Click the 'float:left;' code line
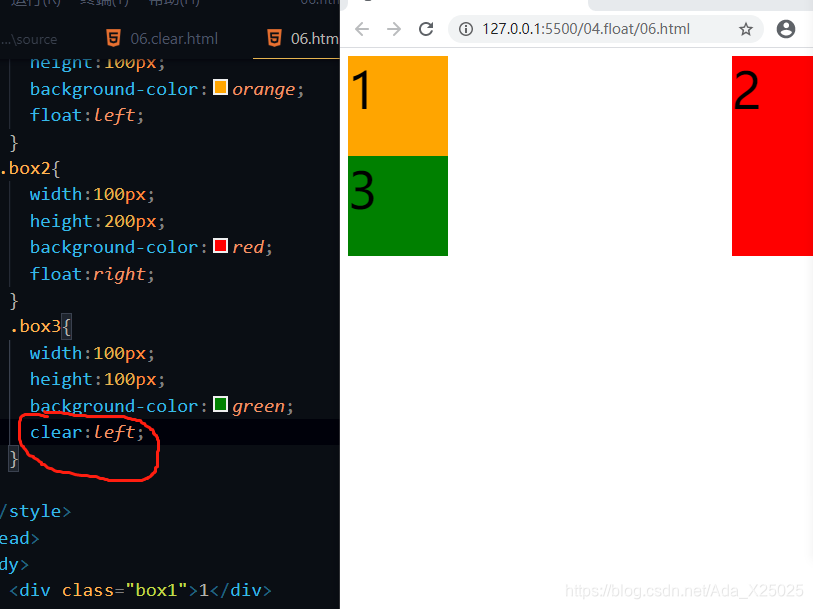The image size is (813, 609). click(x=87, y=116)
